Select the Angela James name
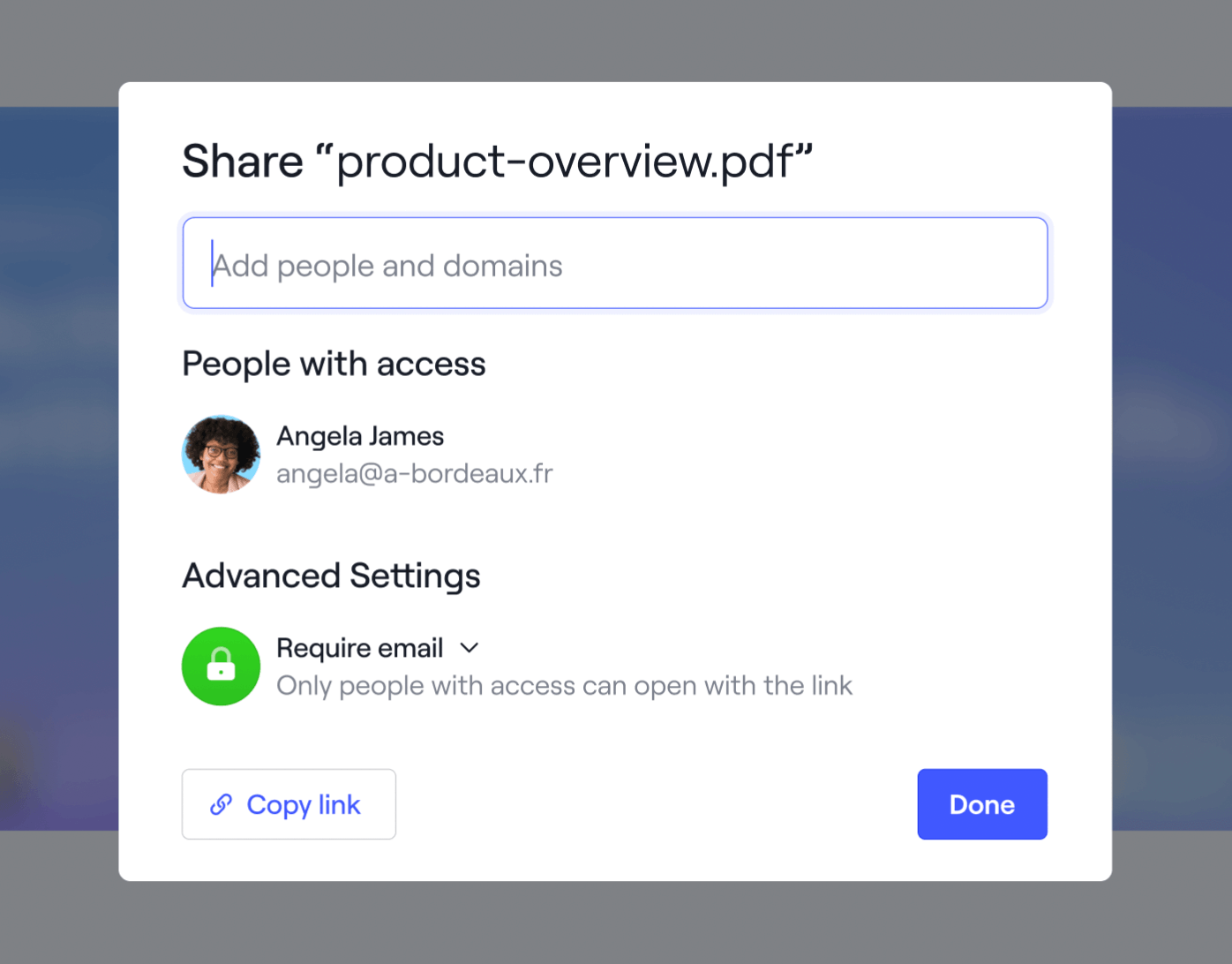Screen dimensions: 1232x964 pos(360,436)
